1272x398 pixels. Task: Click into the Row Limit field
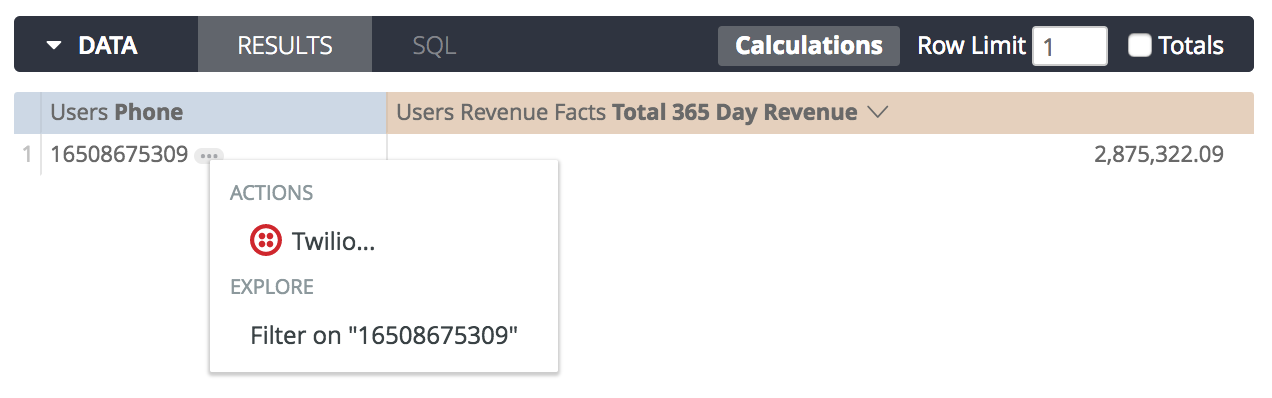1069,46
